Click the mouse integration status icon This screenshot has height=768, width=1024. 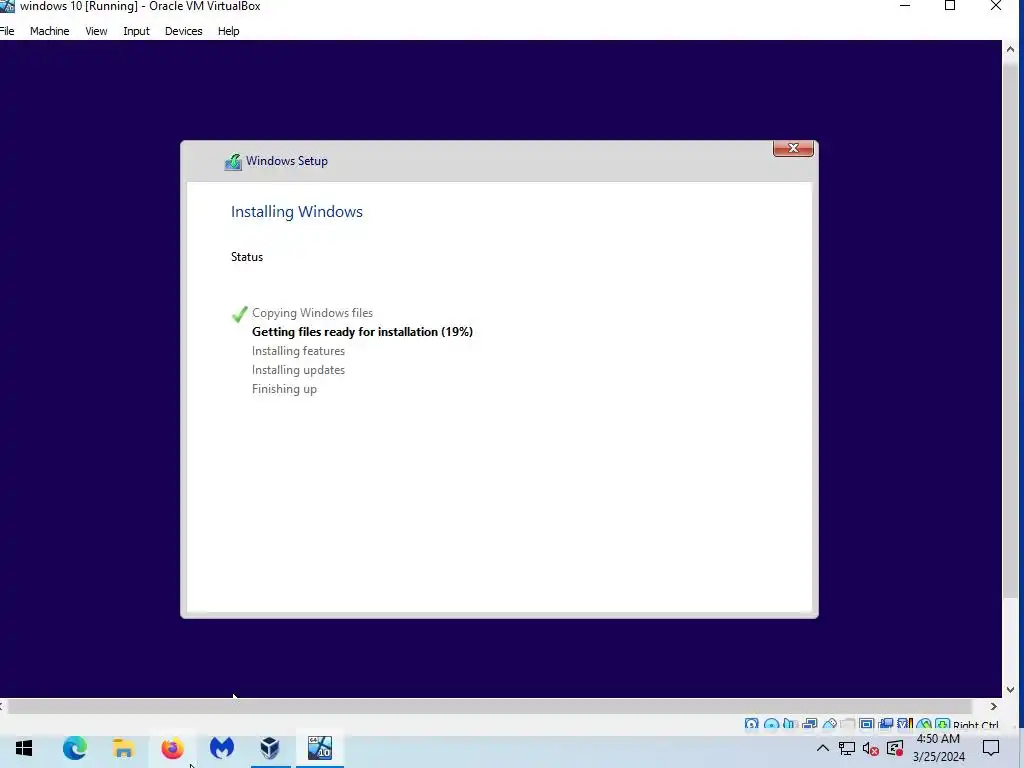pyautogui.click(x=923, y=724)
